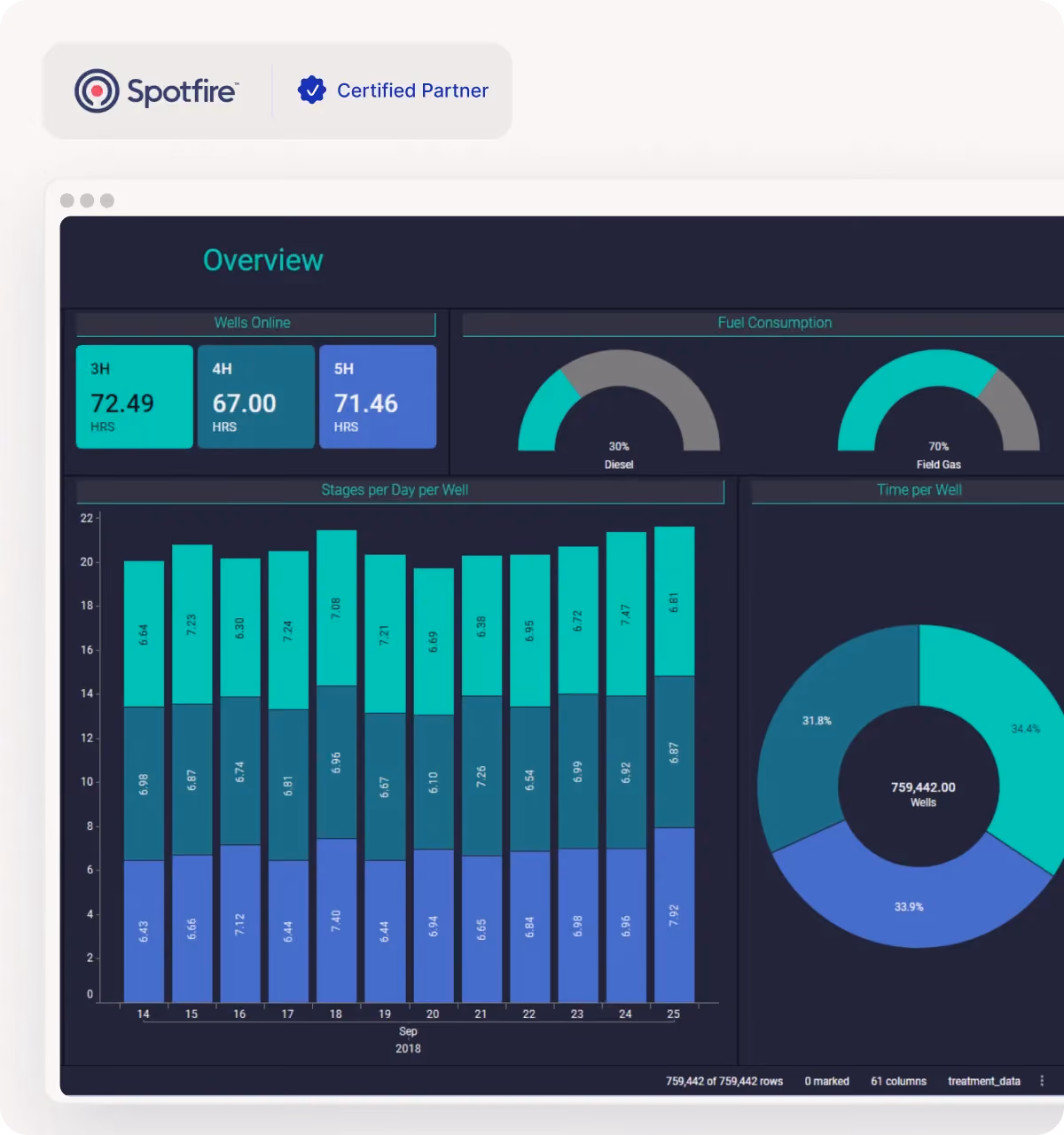Click the y-axis value 10

(86, 781)
